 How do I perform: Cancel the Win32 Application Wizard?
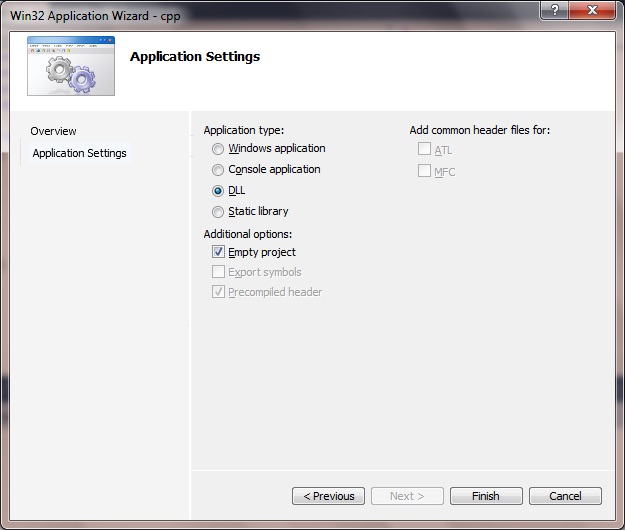point(565,496)
